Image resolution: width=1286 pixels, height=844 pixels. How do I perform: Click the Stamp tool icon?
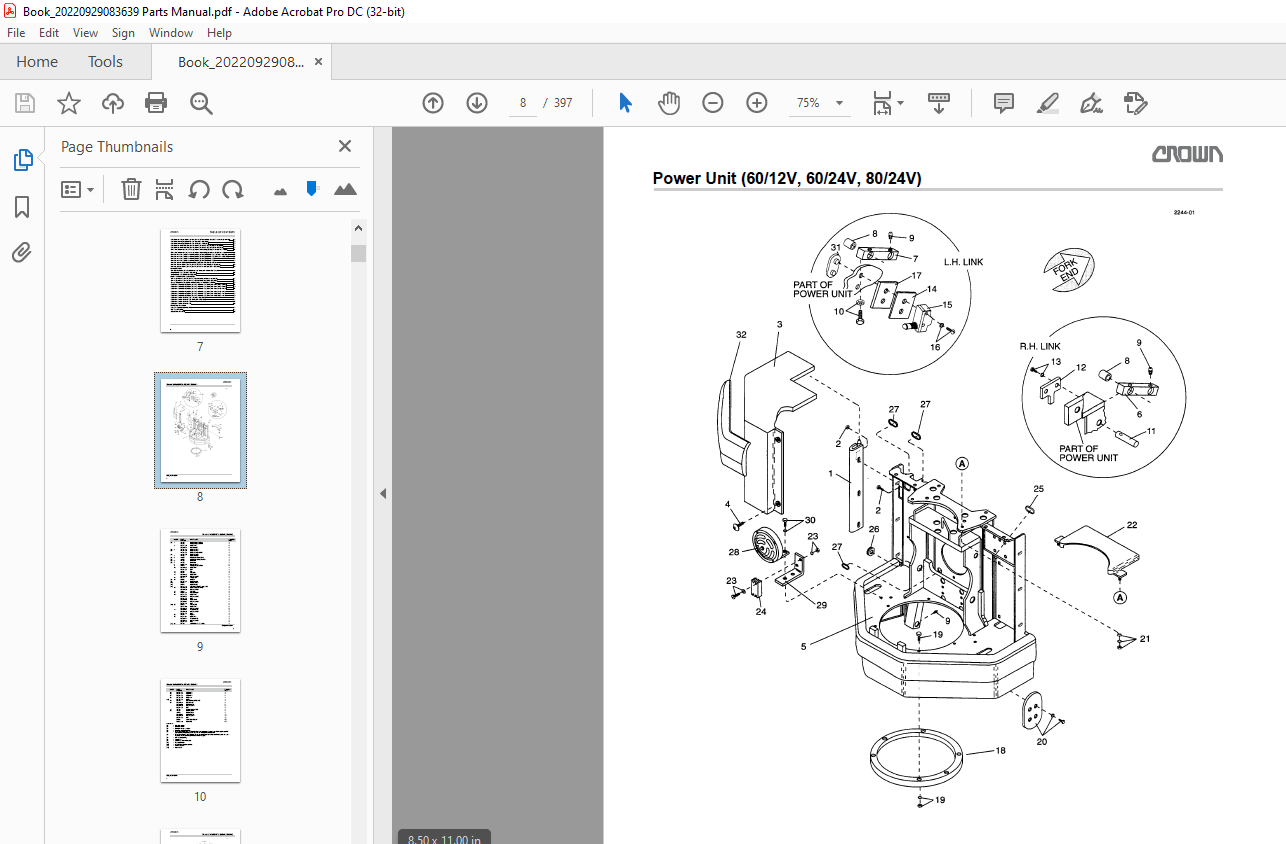[x=1135, y=103]
